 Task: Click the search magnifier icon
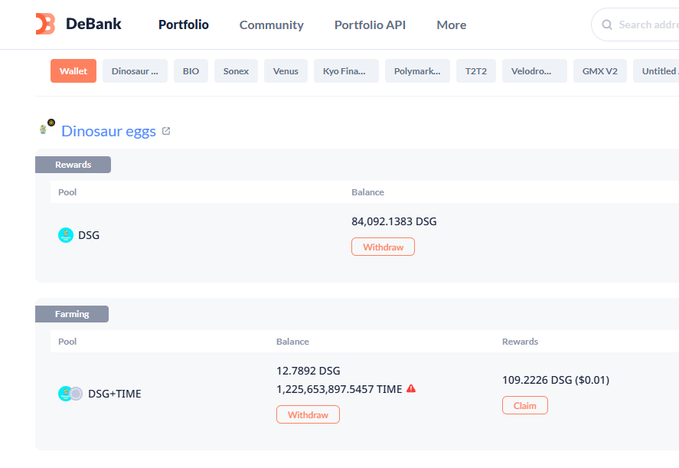pos(607,25)
